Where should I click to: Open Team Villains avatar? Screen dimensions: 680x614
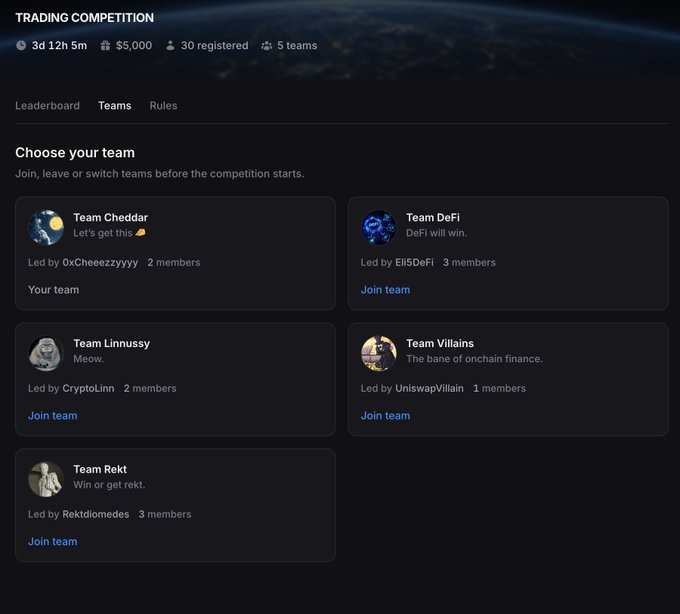(379, 353)
